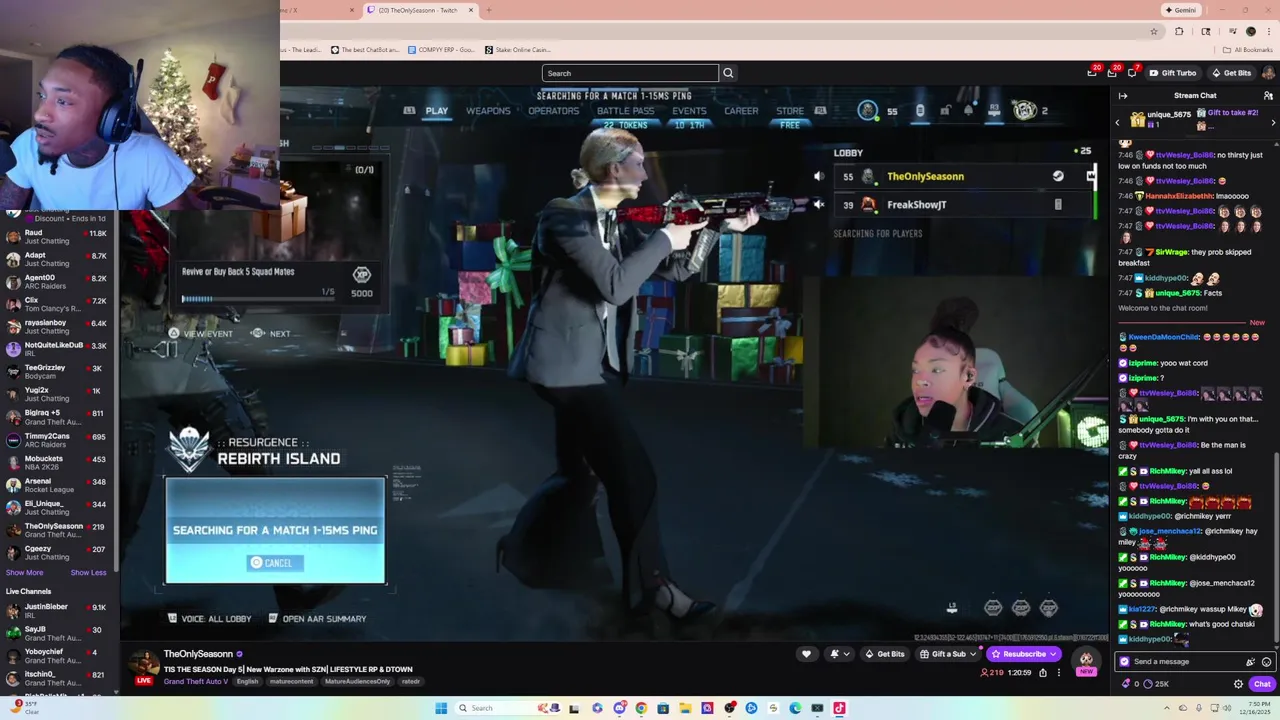The height and width of the screenshot is (720, 1280).
Task: Open the Twitch whispers icon
Action: click(x=1132, y=73)
